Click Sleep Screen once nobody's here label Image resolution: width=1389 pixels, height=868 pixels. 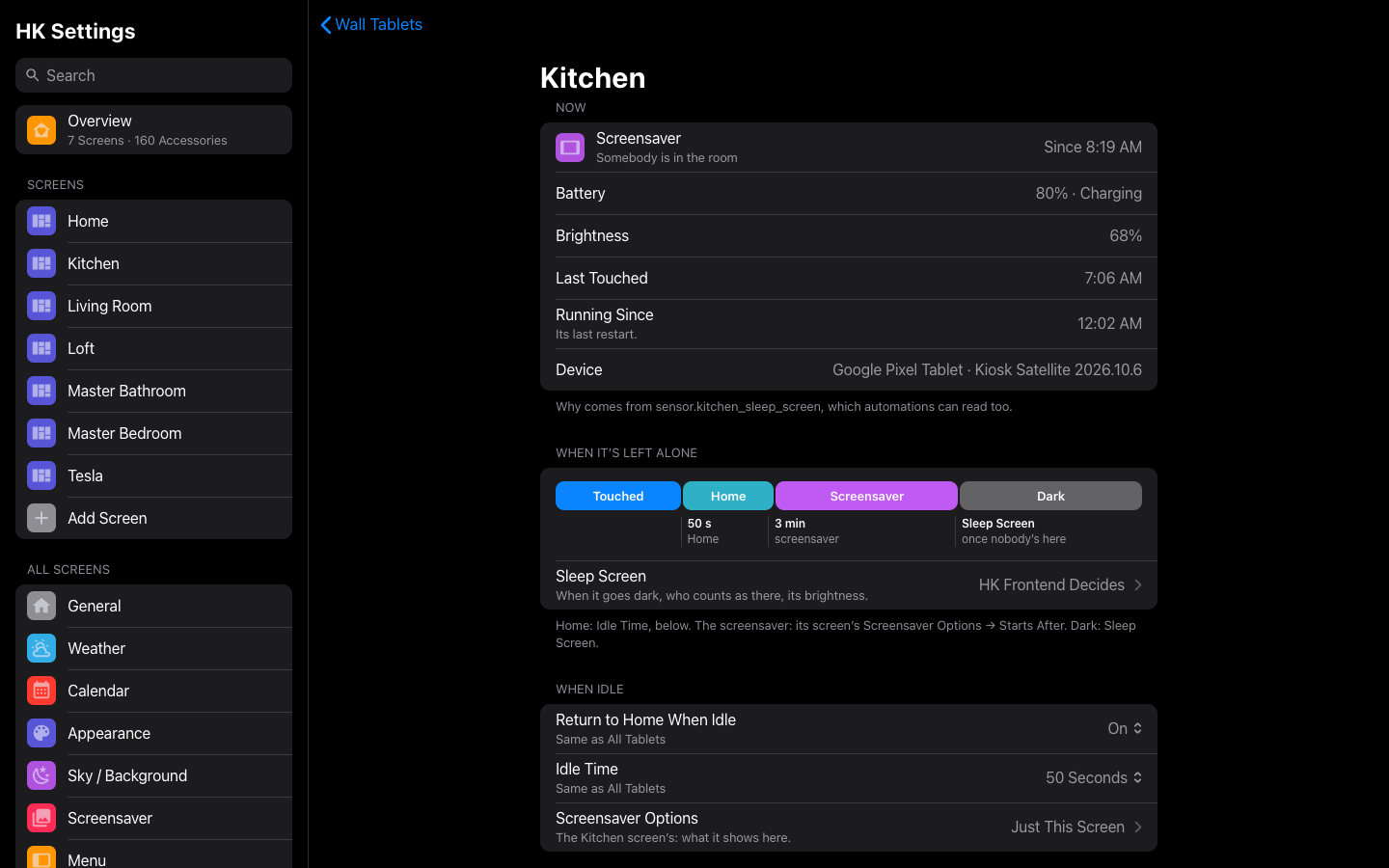click(x=1014, y=530)
